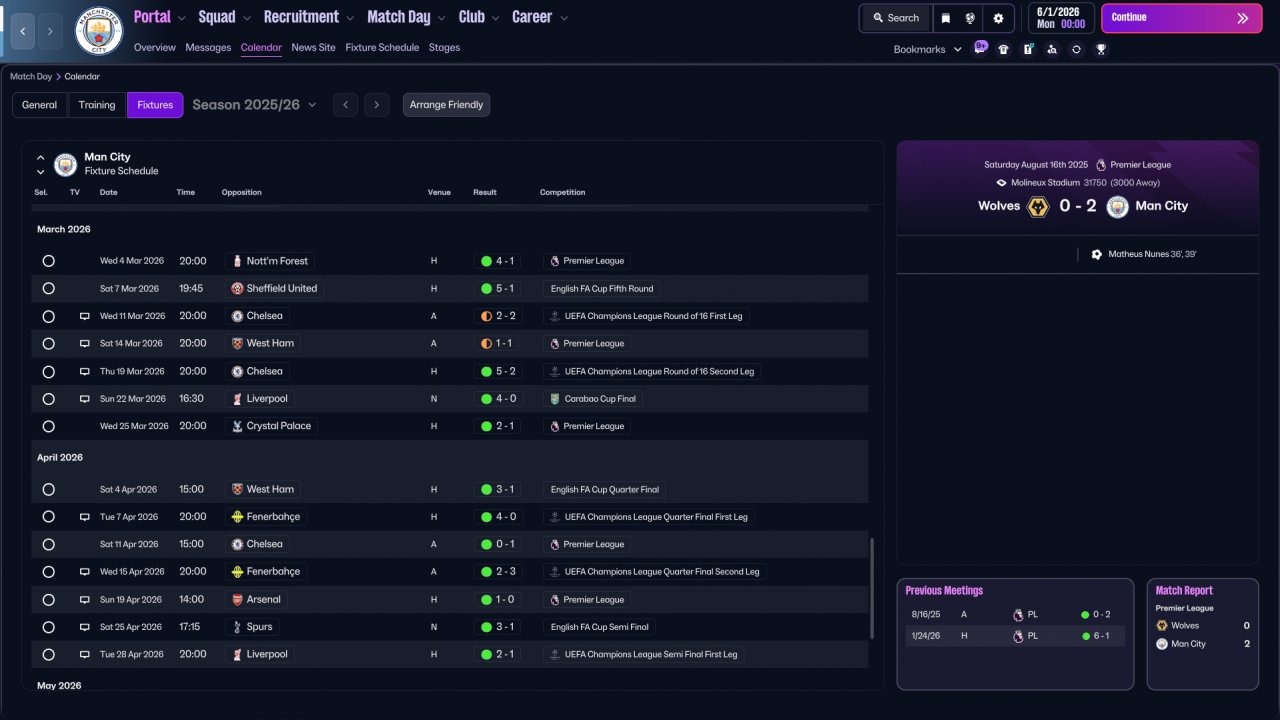Image resolution: width=1280 pixels, height=720 pixels.
Task: Switch to the Training tab
Action: (97, 105)
